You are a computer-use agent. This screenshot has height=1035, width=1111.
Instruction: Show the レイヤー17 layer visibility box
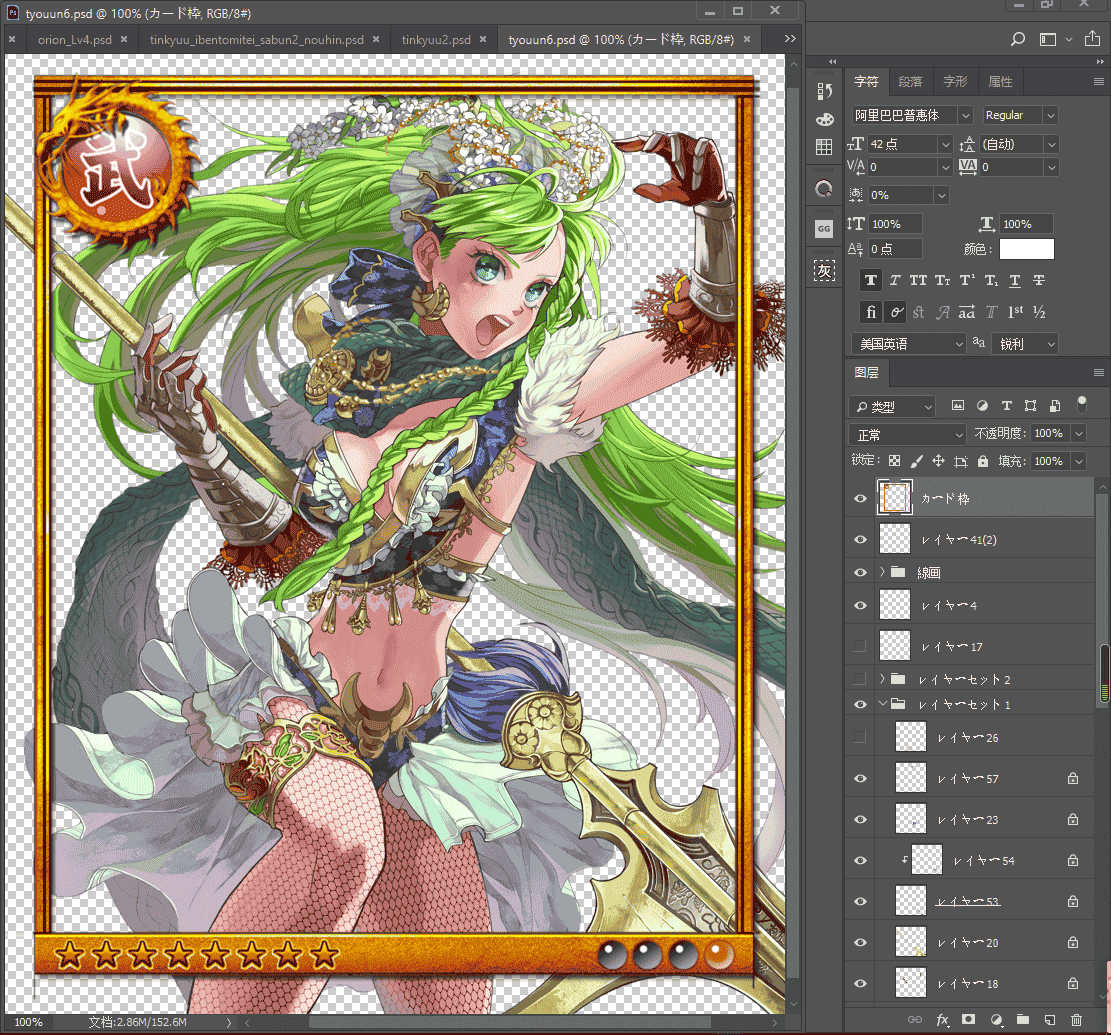click(x=859, y=646)
